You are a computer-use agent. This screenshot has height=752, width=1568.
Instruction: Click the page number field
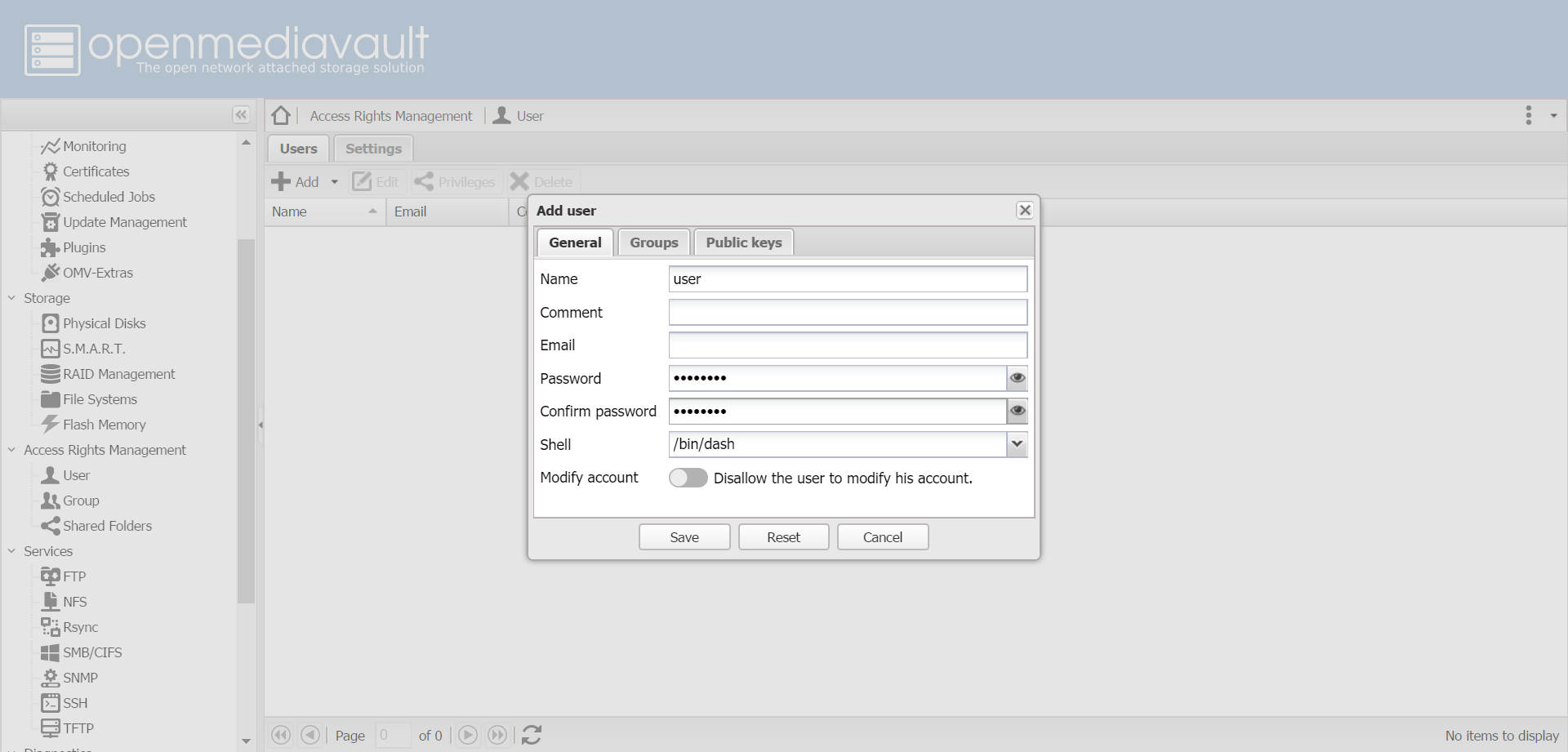tap(393, 735)
